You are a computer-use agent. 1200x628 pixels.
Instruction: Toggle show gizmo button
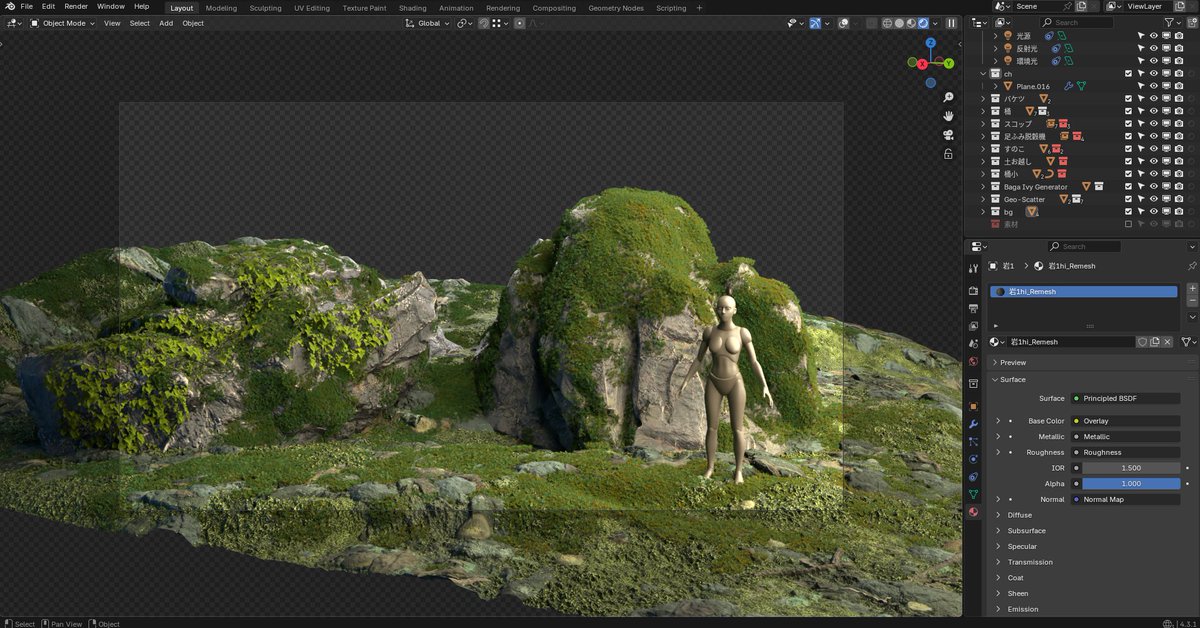pyautogui.click(x=815, y=23)
